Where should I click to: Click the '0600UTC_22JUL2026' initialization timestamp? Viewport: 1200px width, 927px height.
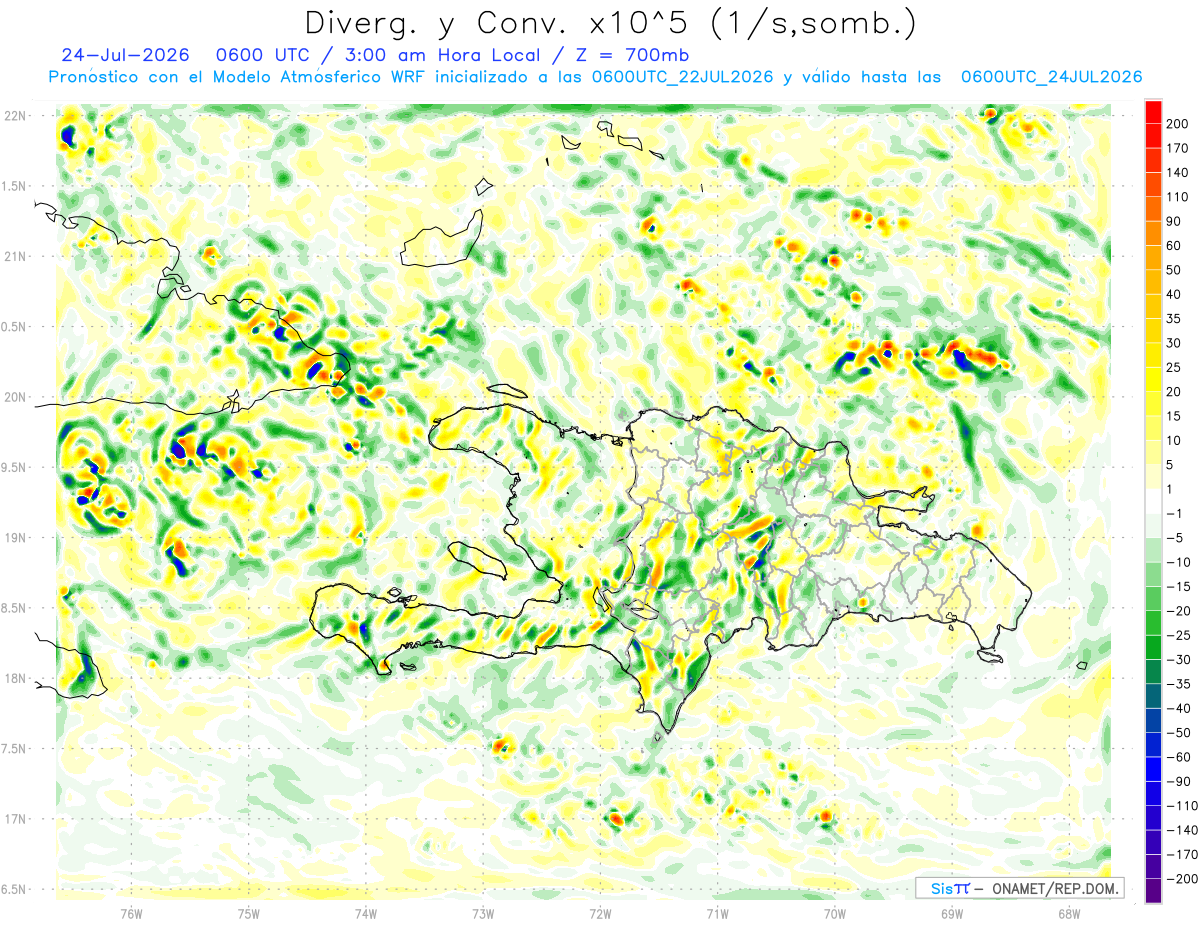[683, 77]
